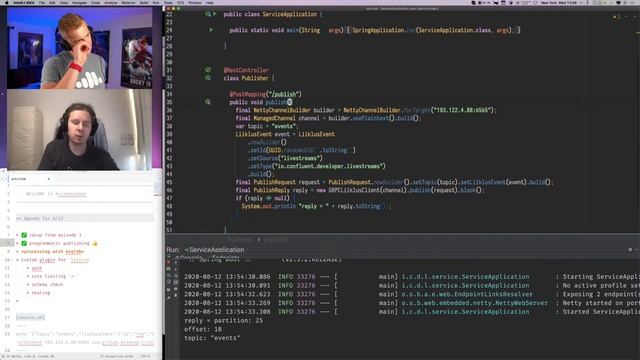Image resolution: width=640 pixels, height=360 pixels.
Task: Stop the running ServiceApplication process
Action: tap(169, 262)
